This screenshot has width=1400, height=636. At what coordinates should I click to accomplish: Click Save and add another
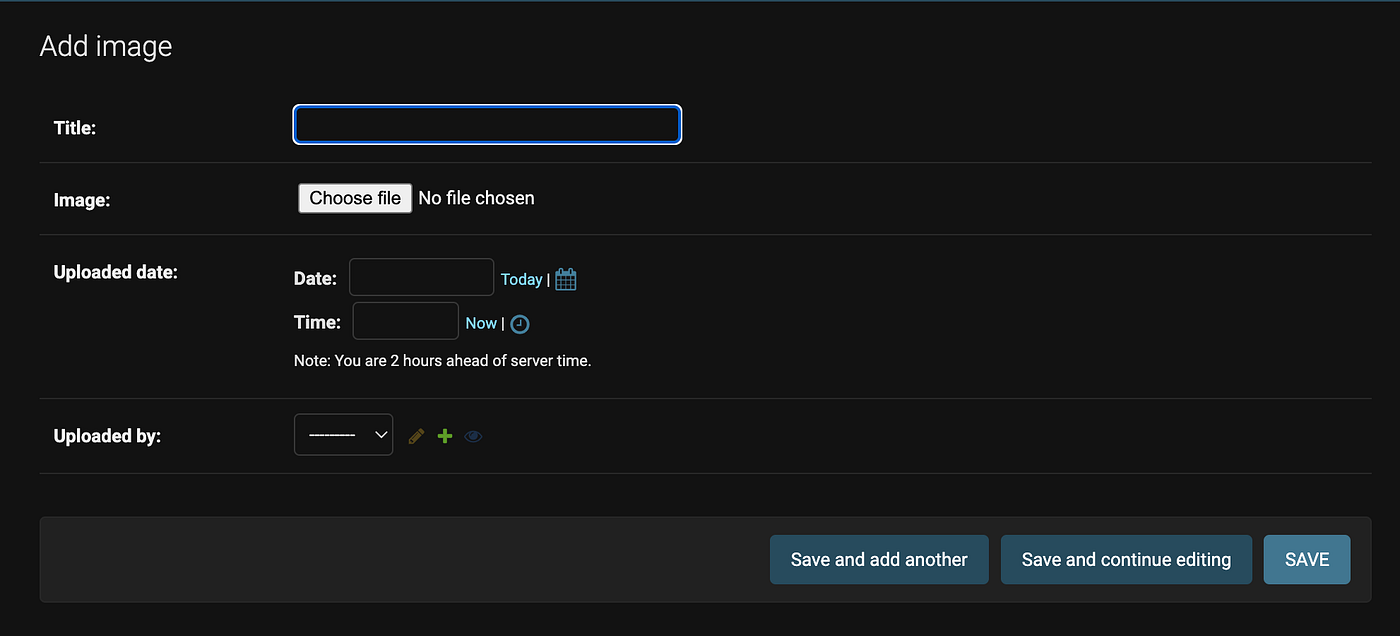878,559
